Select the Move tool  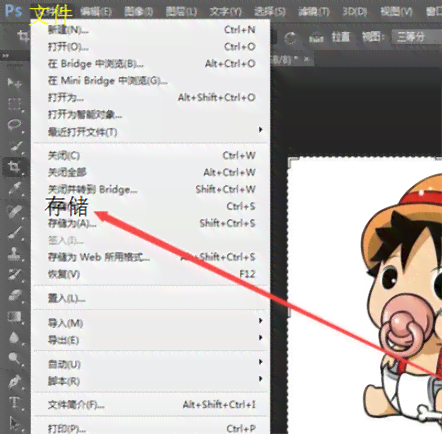[x=14, y=82]
